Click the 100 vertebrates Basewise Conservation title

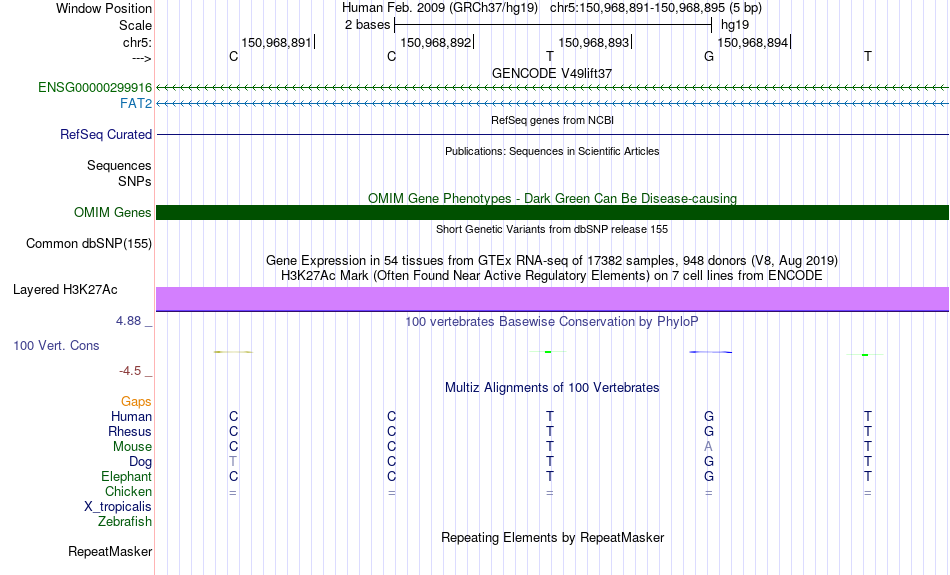pos(552,321)
